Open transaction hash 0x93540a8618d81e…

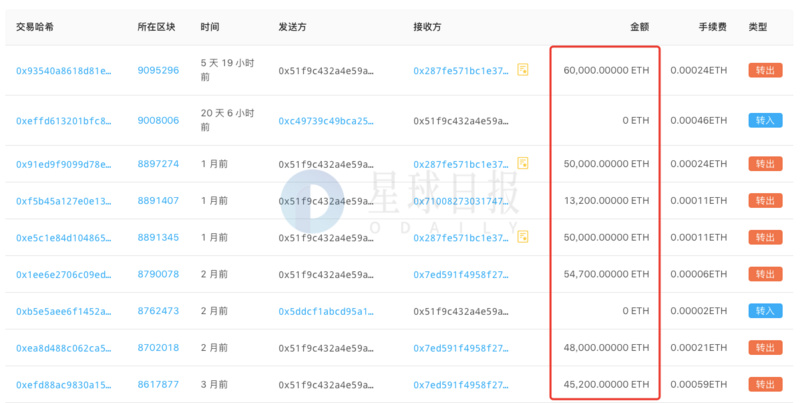pyautogui.click(x=64, y=70)
